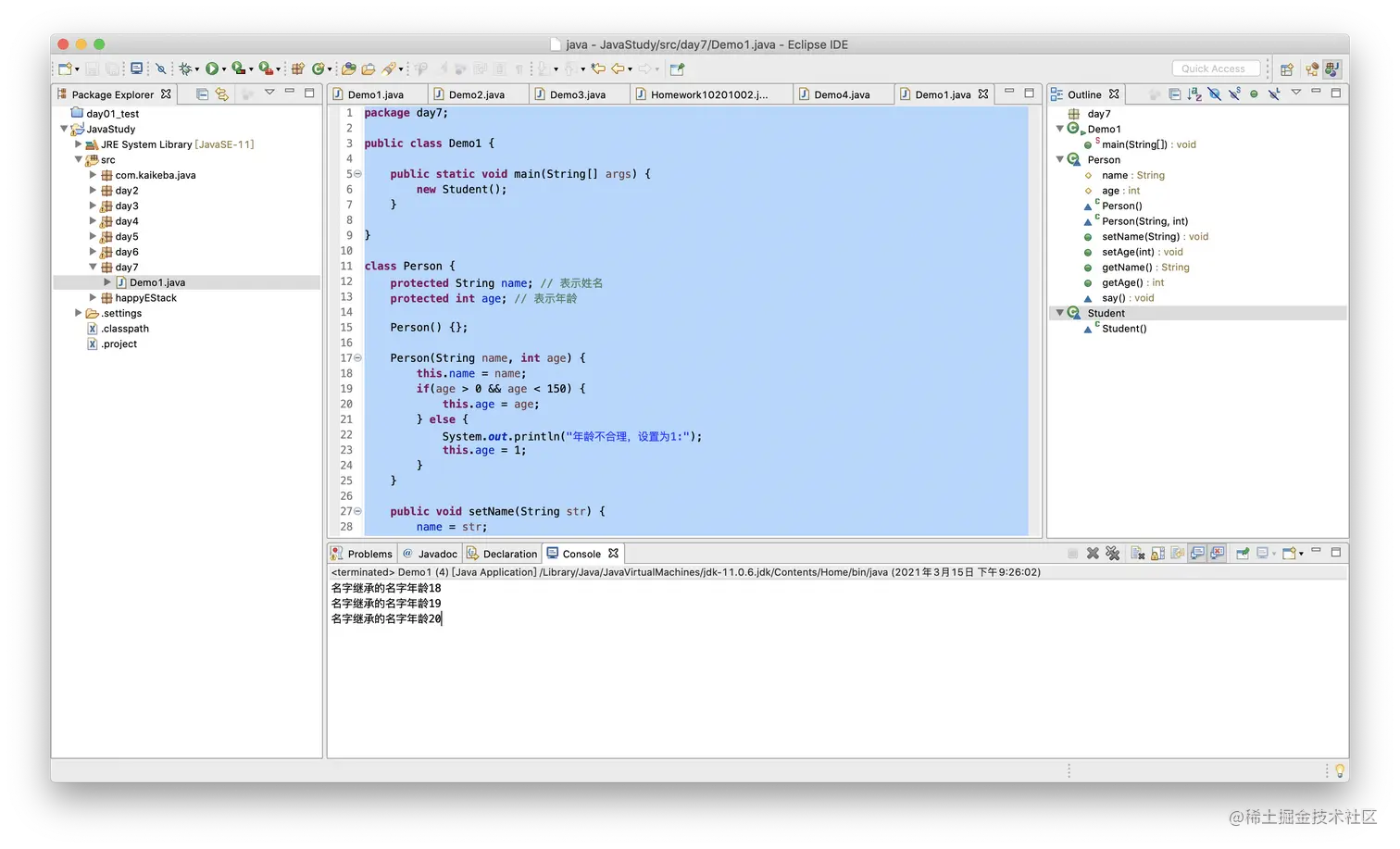1400x849 pixels.
Task: Run the program with green Run button
Action: tap(212, 69)
